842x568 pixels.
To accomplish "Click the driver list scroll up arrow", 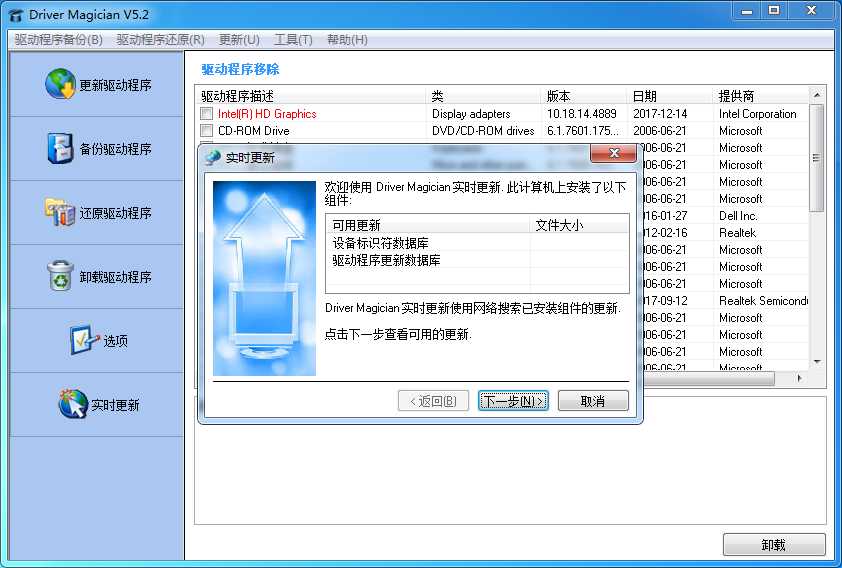I will [817, 95].
